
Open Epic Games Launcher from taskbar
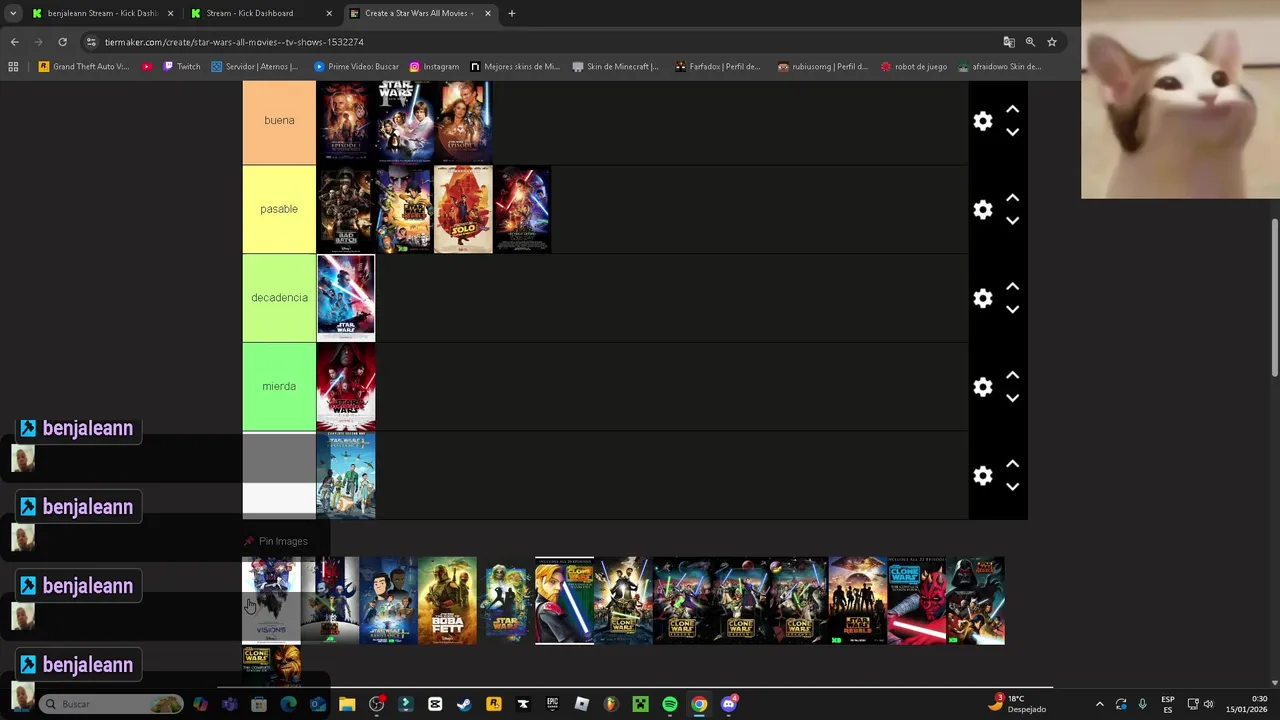pos(552,704)
